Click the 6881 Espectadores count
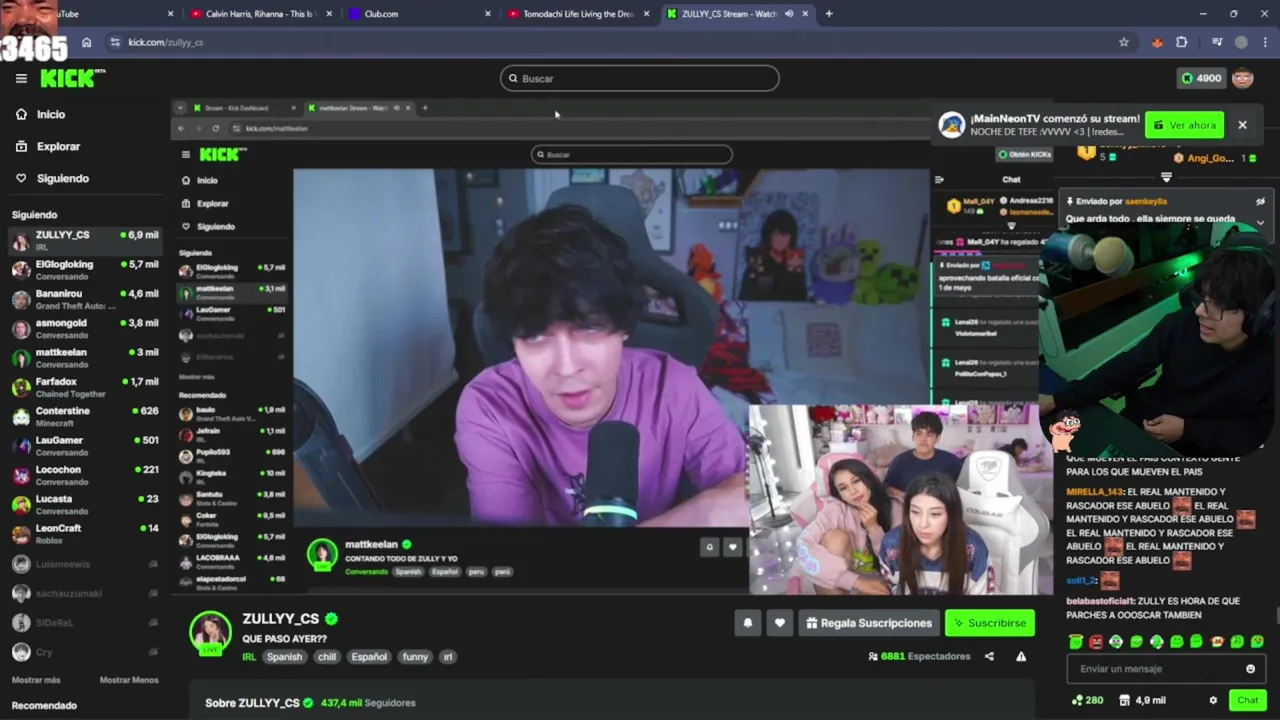 point(919,657)
